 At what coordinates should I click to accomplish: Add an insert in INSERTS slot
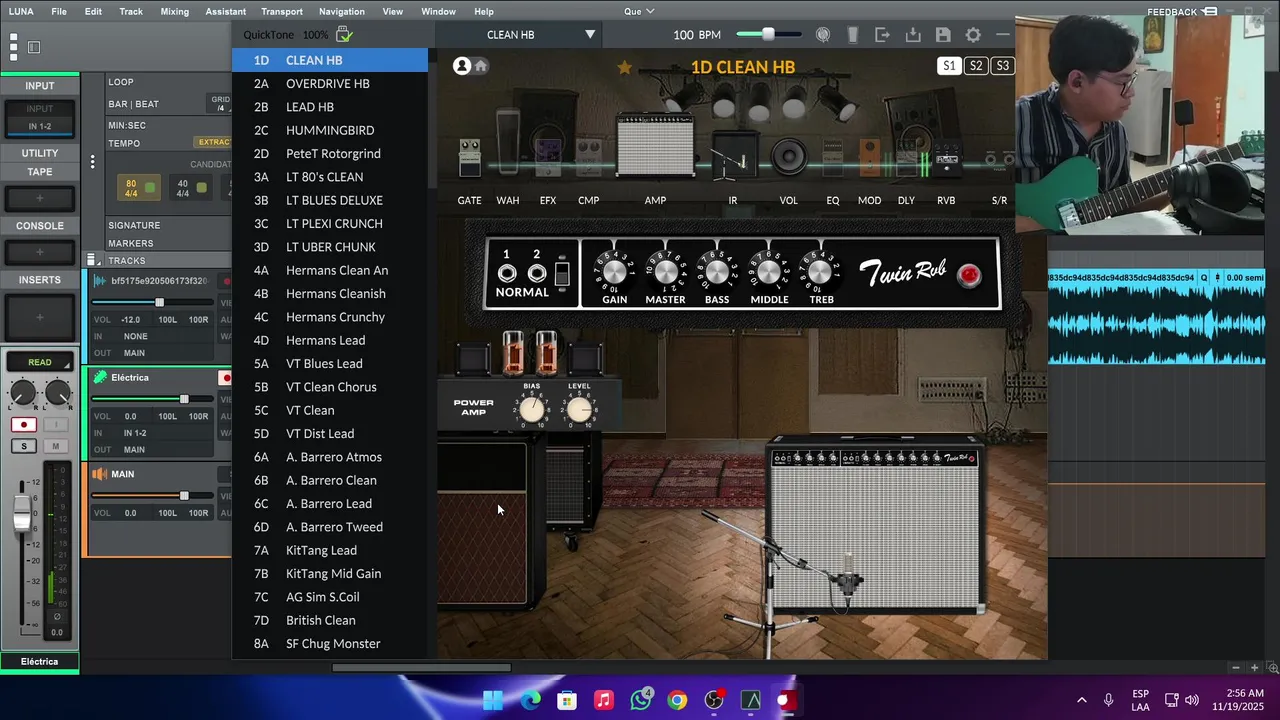pos(40,317)
